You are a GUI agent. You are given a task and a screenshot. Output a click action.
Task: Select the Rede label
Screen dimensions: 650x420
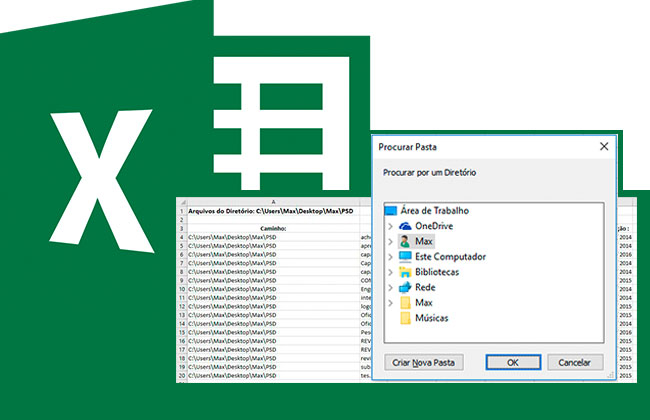click(425, 287)
